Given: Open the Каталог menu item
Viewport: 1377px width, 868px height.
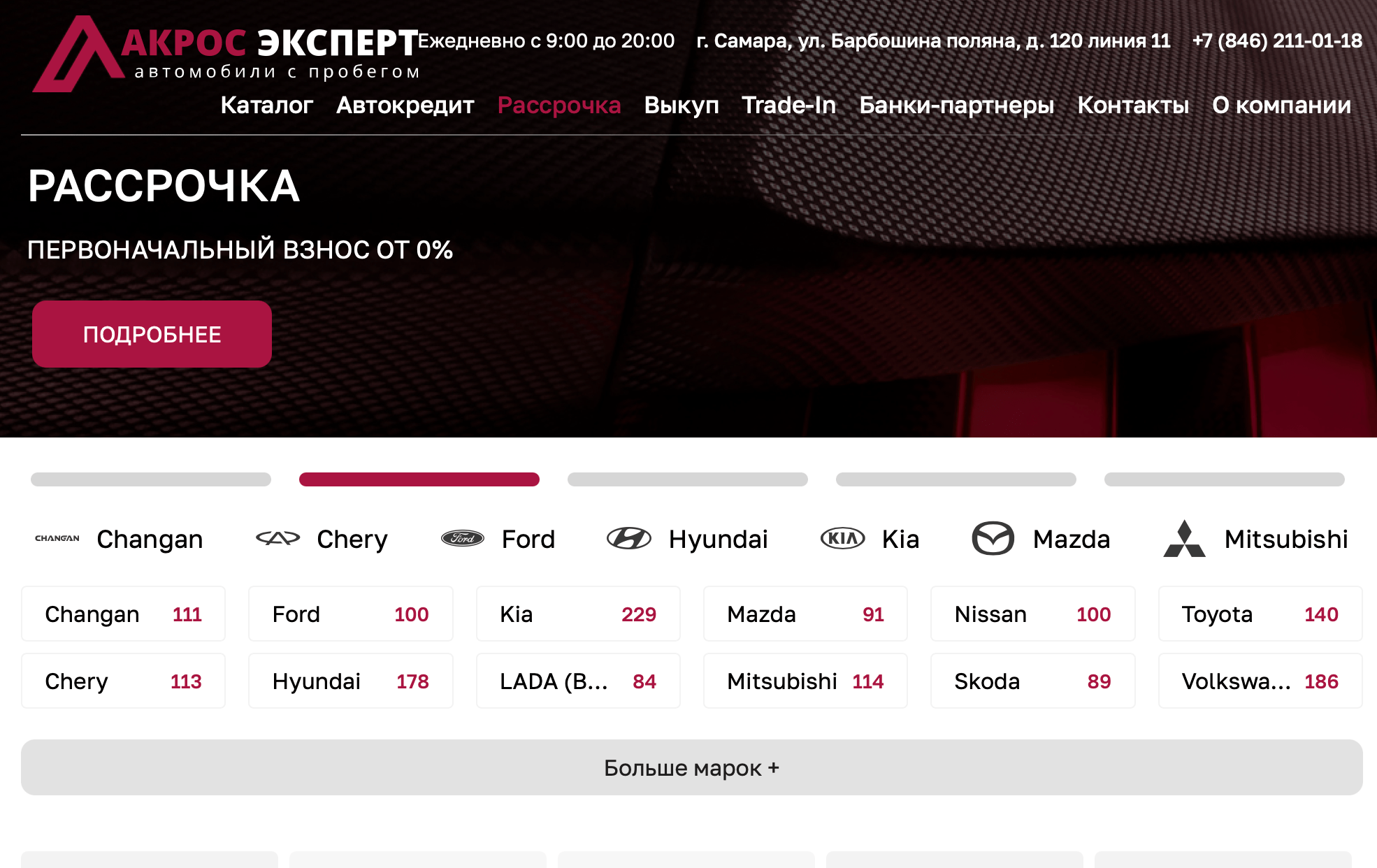Looking at the screenshot, I should [267, 105].
